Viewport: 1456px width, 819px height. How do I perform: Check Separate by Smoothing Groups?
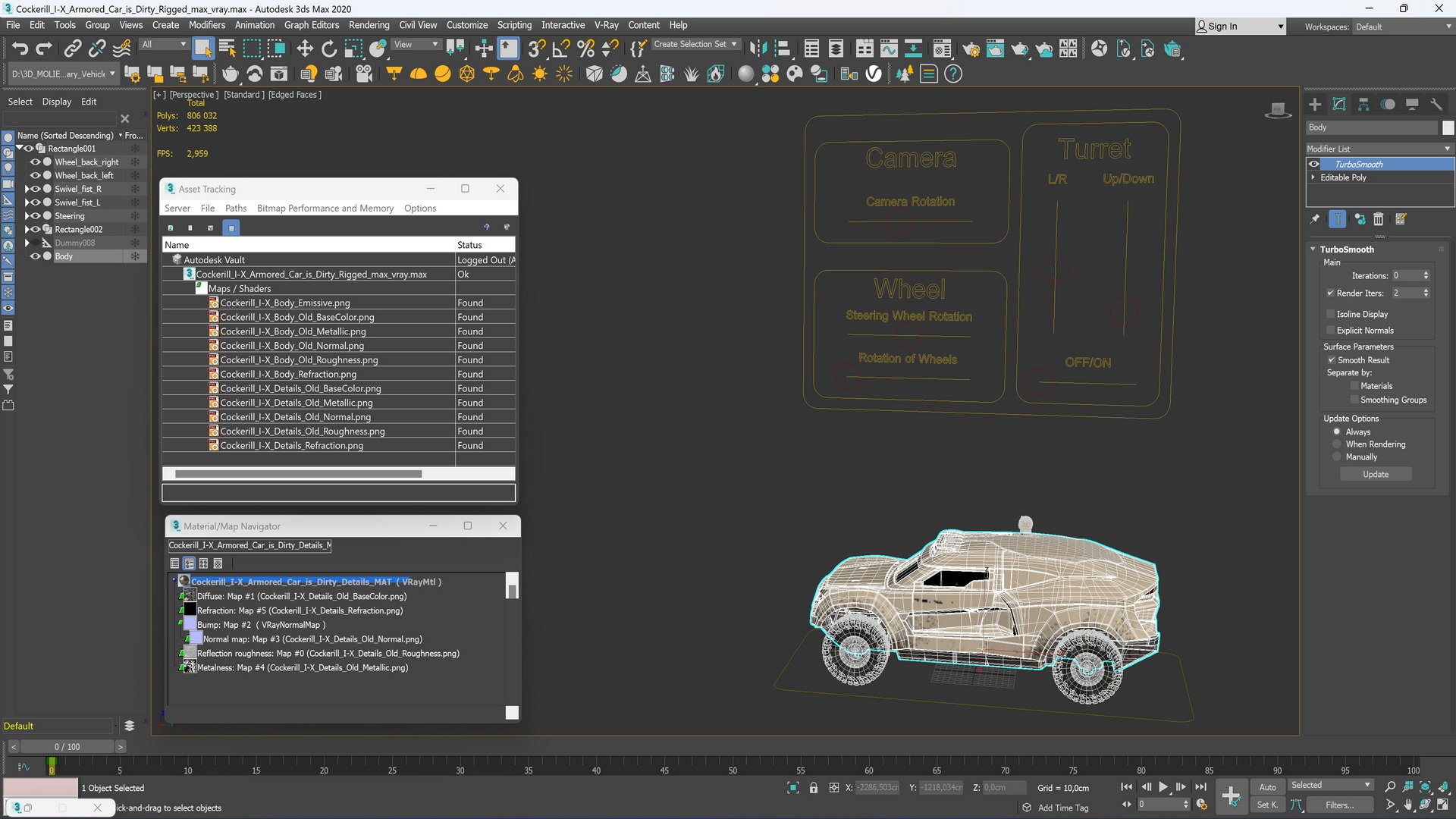click(1354, 400)
